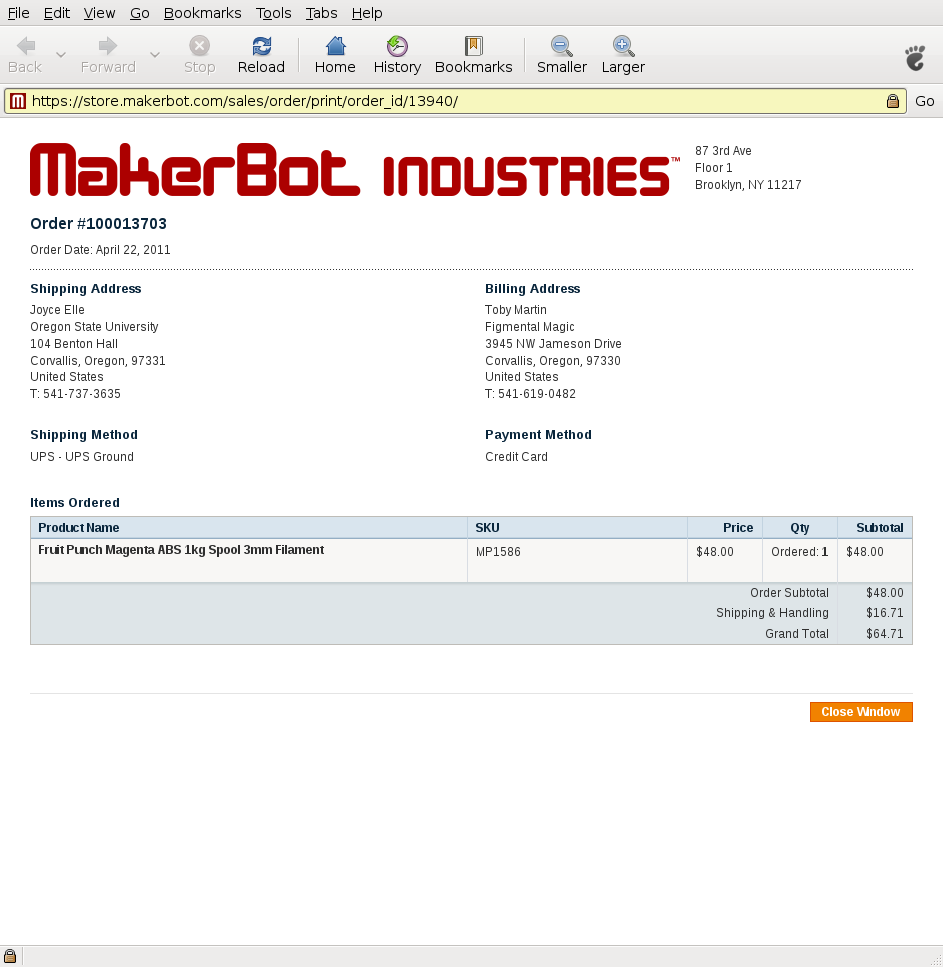The image size is (943, 967).
Task: Open the View menu
Action: point(99,13)
